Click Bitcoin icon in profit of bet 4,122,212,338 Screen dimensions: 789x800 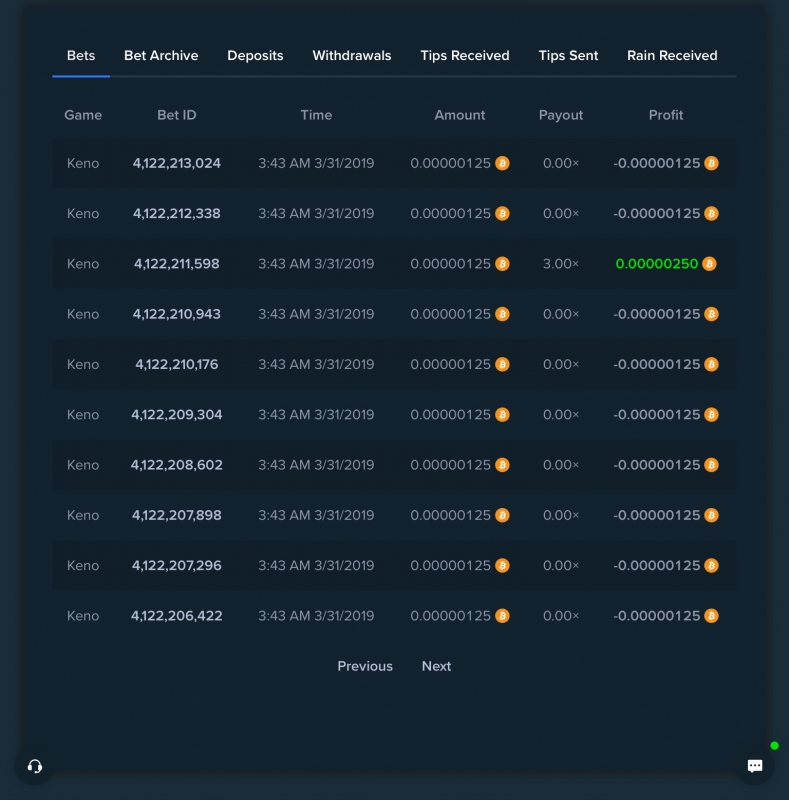coord(711,213)
